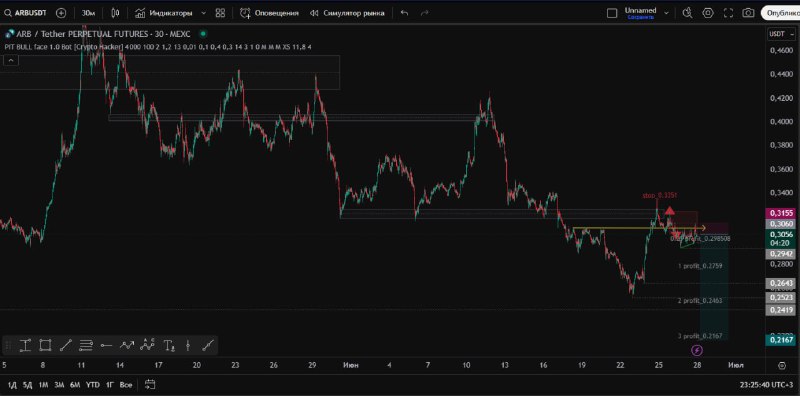Open indicator templates grid icon
This screenshot has height=396, width=800.
click(x=220, y=13)
